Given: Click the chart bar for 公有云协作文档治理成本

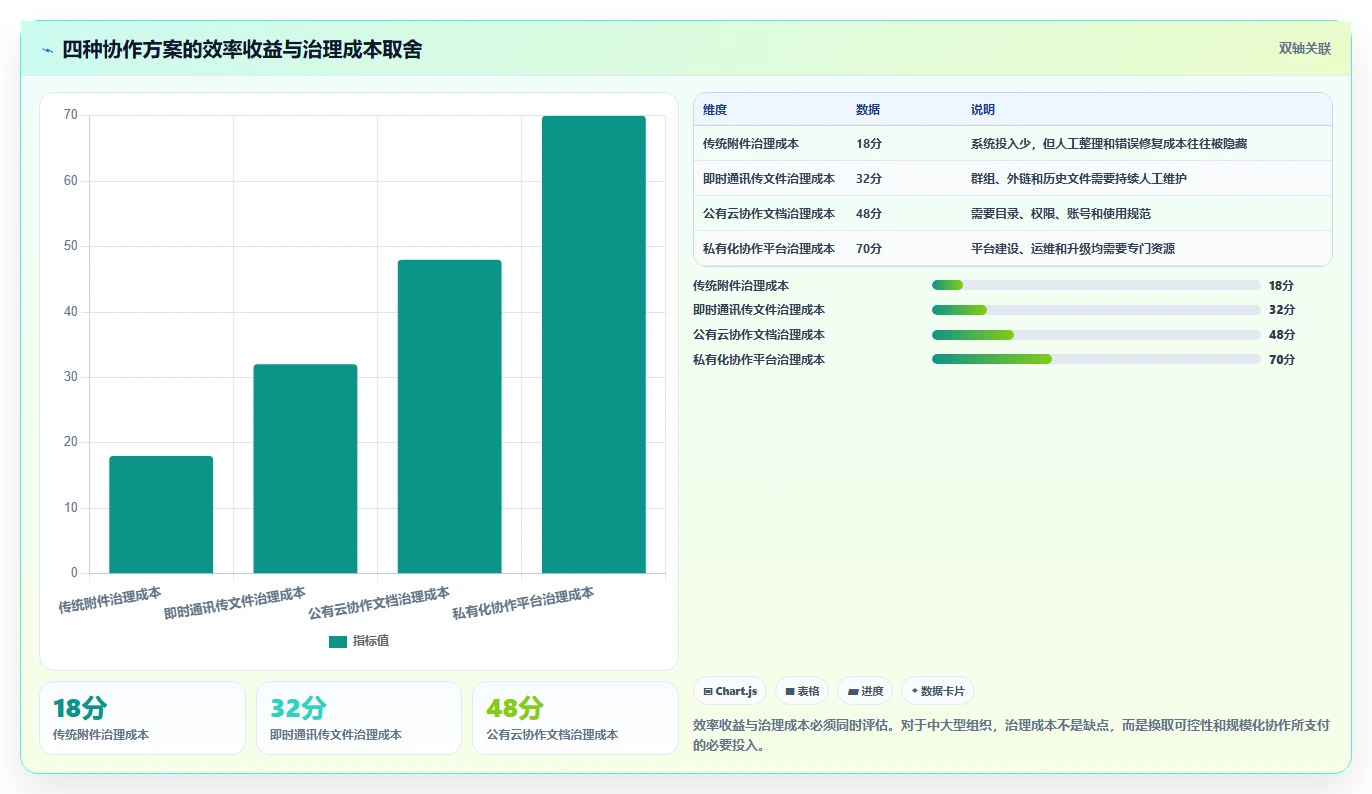Looking at the screenshot, I should coord(449,416).
